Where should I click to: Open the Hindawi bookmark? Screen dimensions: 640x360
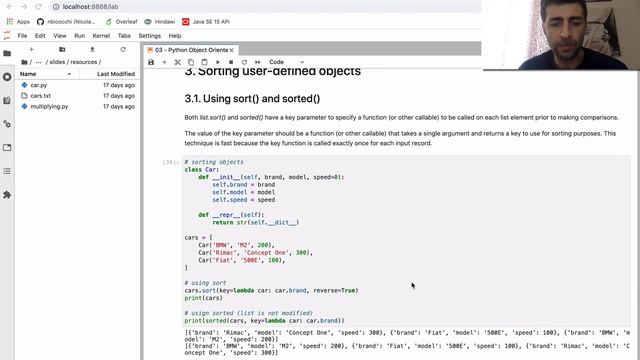[x=160, y=22]
